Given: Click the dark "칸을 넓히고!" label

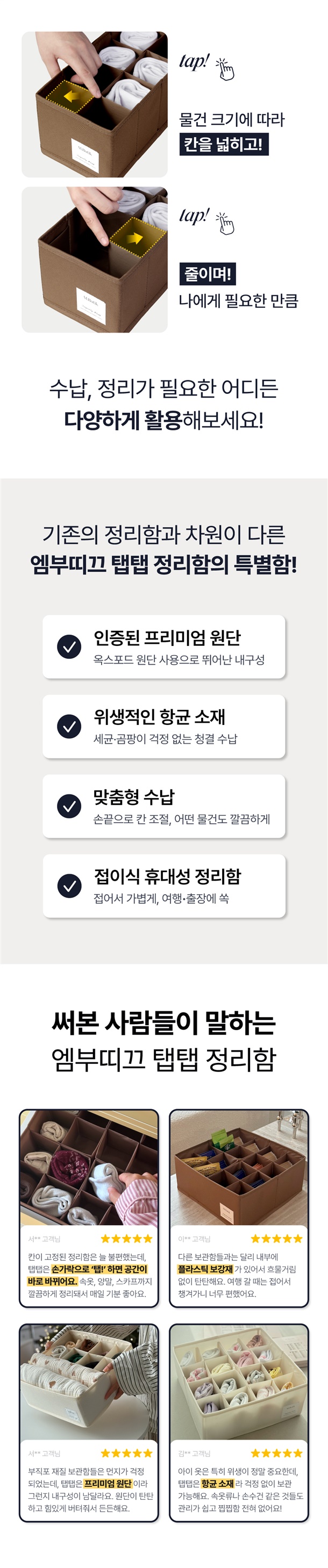Looking at the screenshot, I should click(223, 145).
